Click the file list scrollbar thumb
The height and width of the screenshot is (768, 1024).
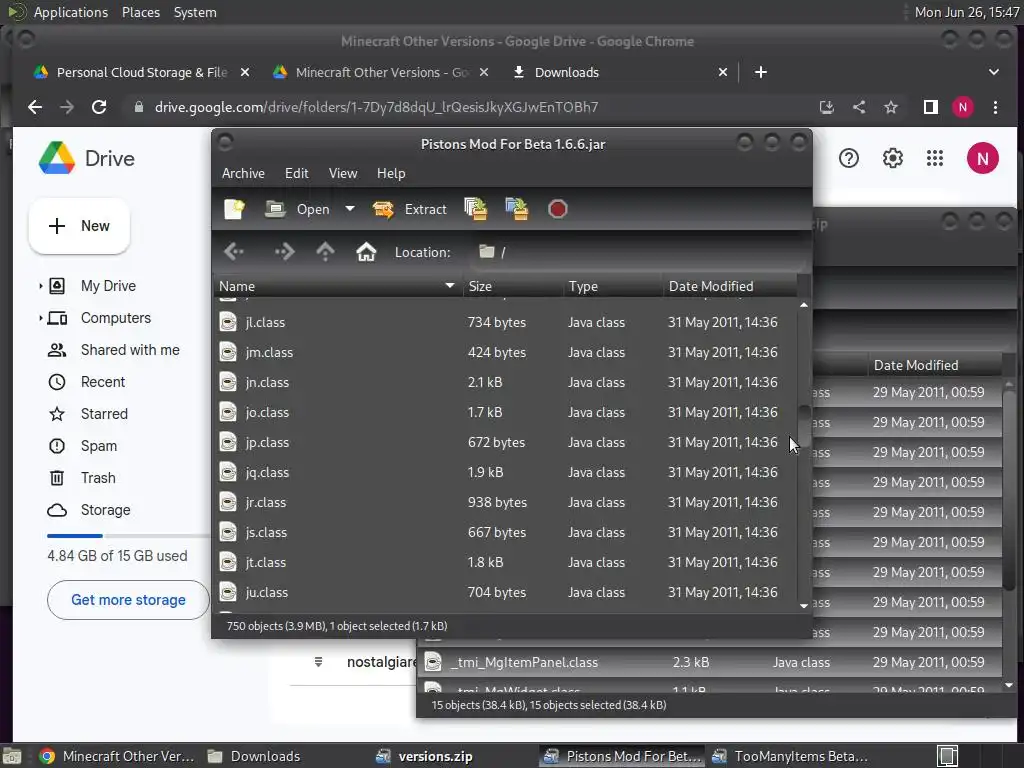coord(804,426)
